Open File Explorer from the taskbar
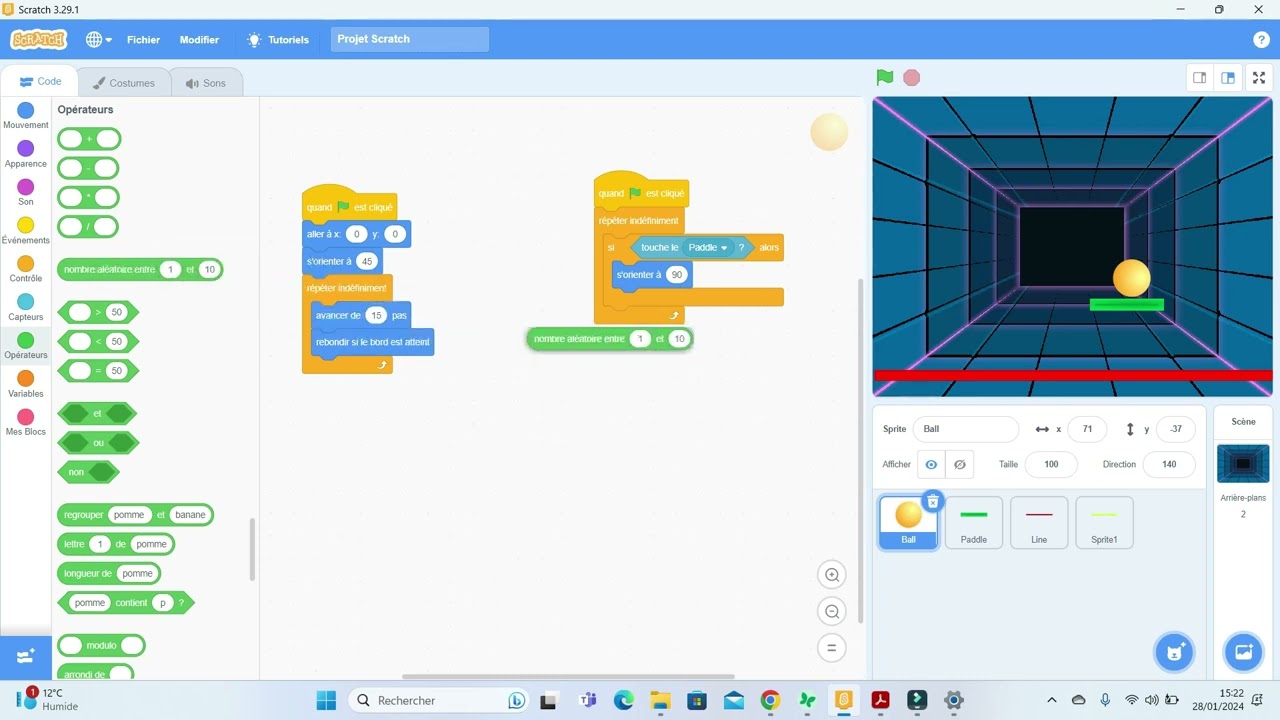The width and height of the screenshot is (1280, 720). pyautogui.click(x=660, y=700)
